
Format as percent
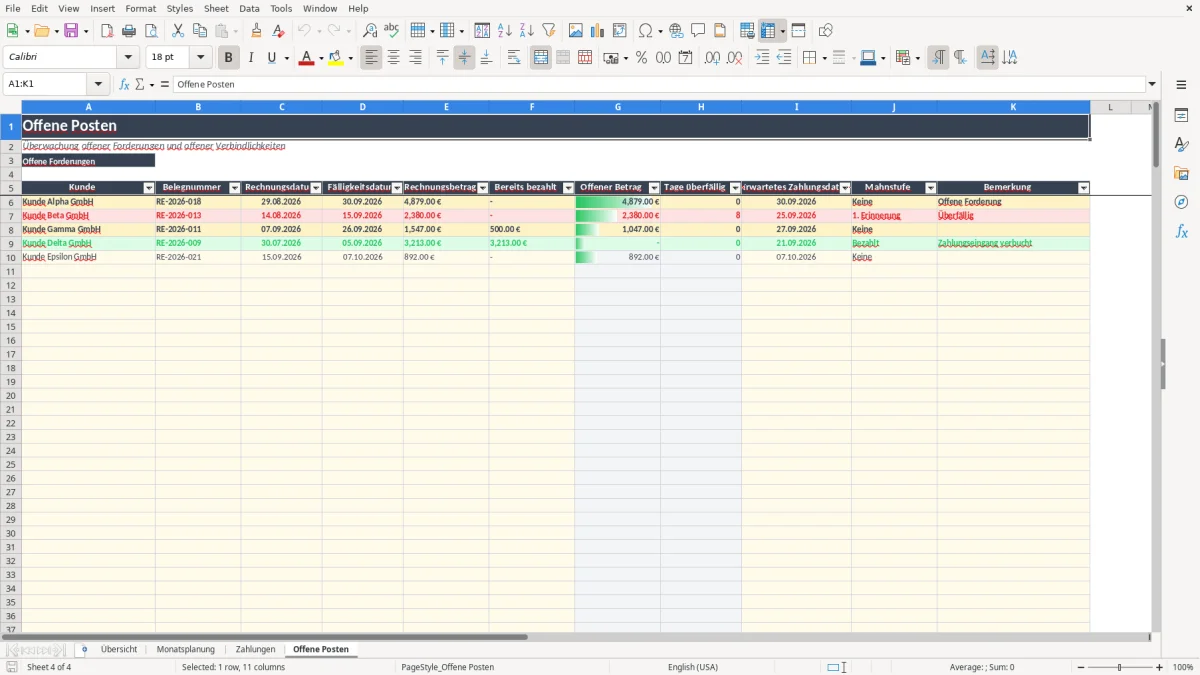(x=642, y=58)
